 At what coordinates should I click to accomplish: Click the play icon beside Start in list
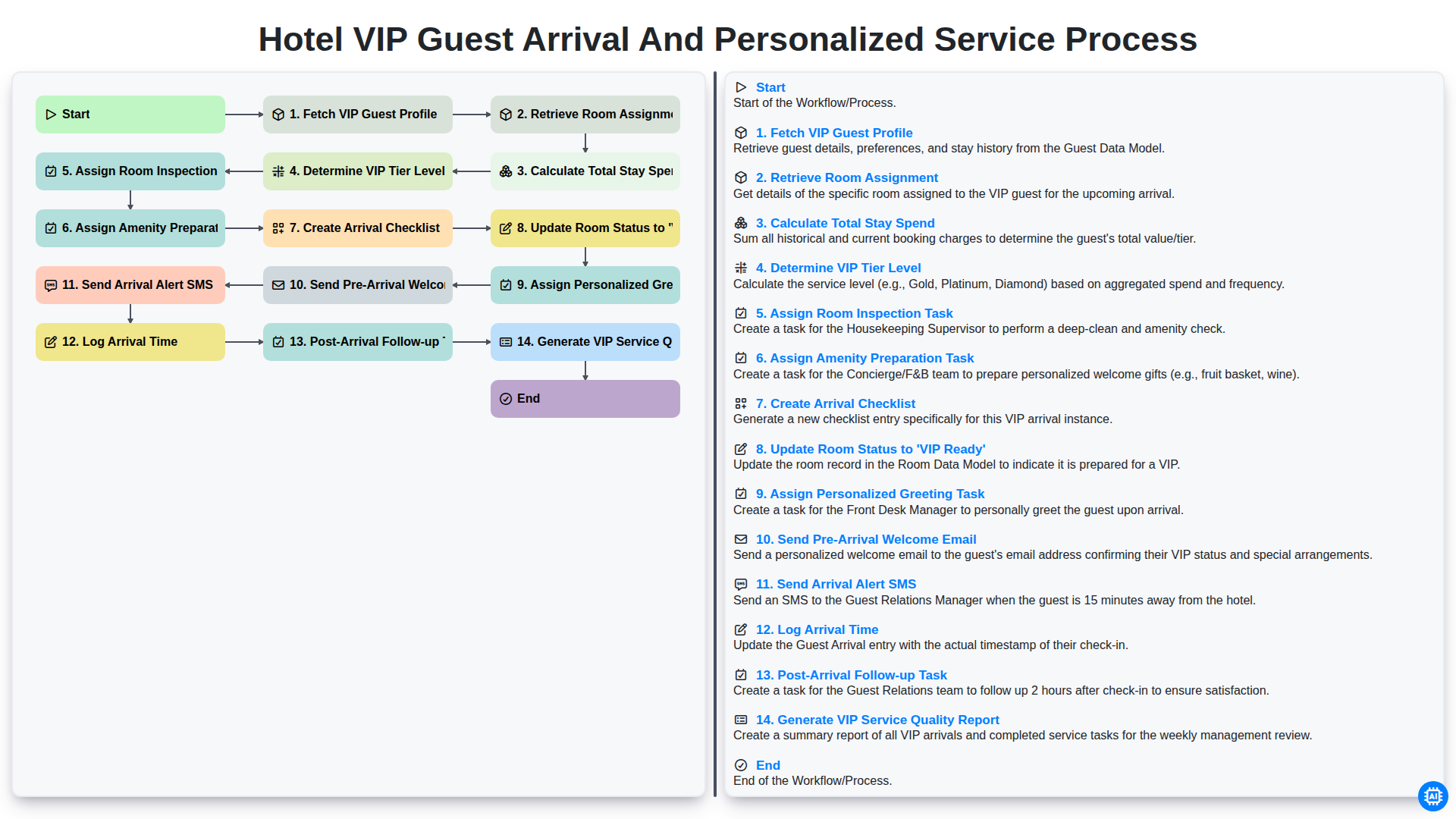tap(741, 87)
